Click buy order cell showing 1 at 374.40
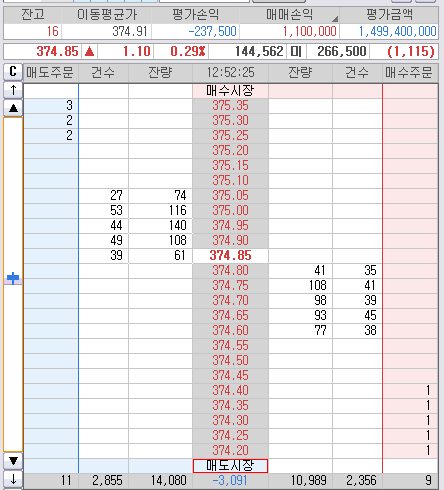 pyautogui.click(x=410, y=390)
